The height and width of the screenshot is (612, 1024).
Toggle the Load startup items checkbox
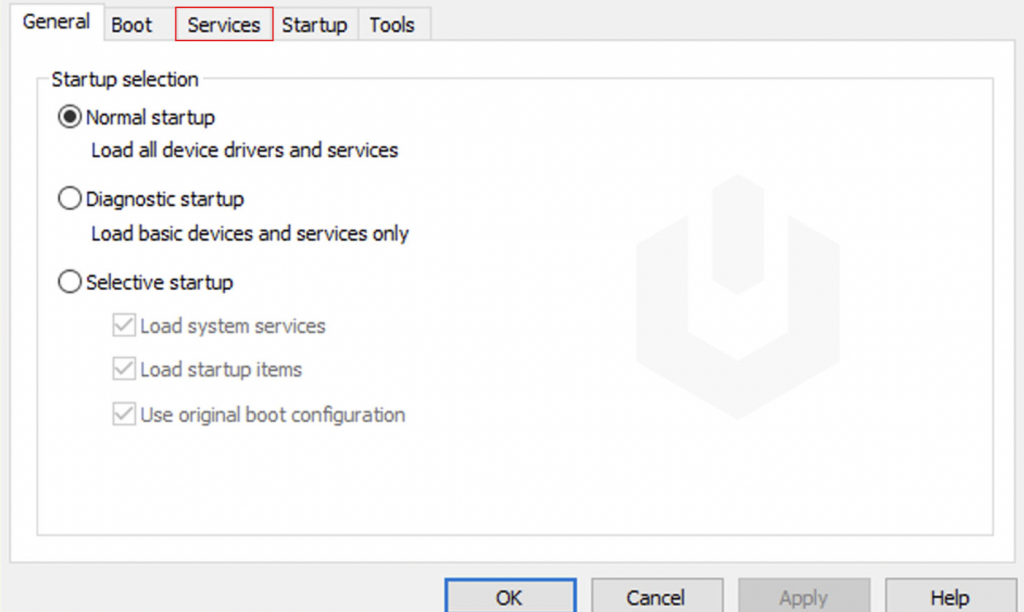pyautogui.click(x=124, y=370)
